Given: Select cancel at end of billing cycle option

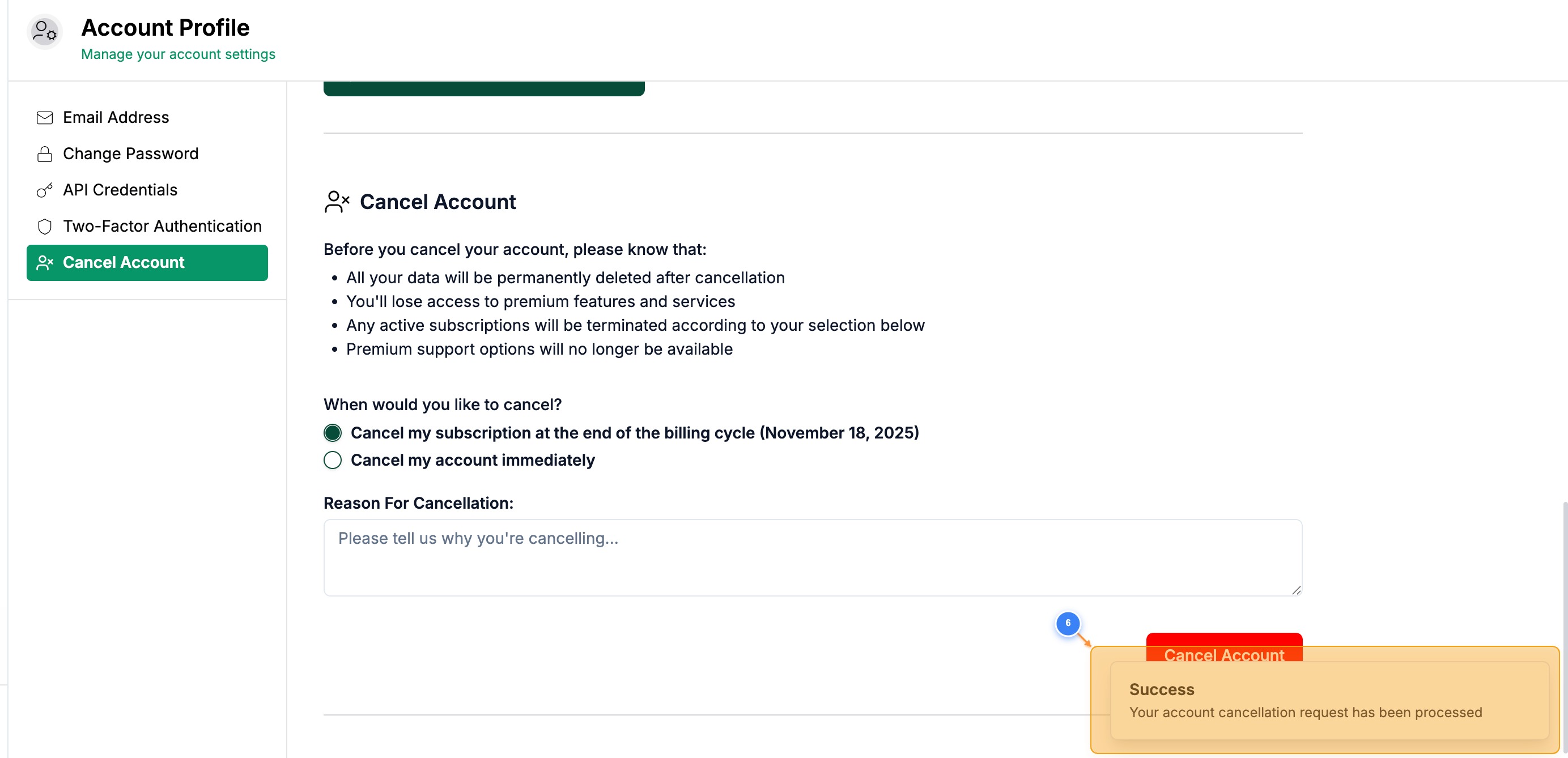Looking at the screenshot, I should [x=332, y=432].
